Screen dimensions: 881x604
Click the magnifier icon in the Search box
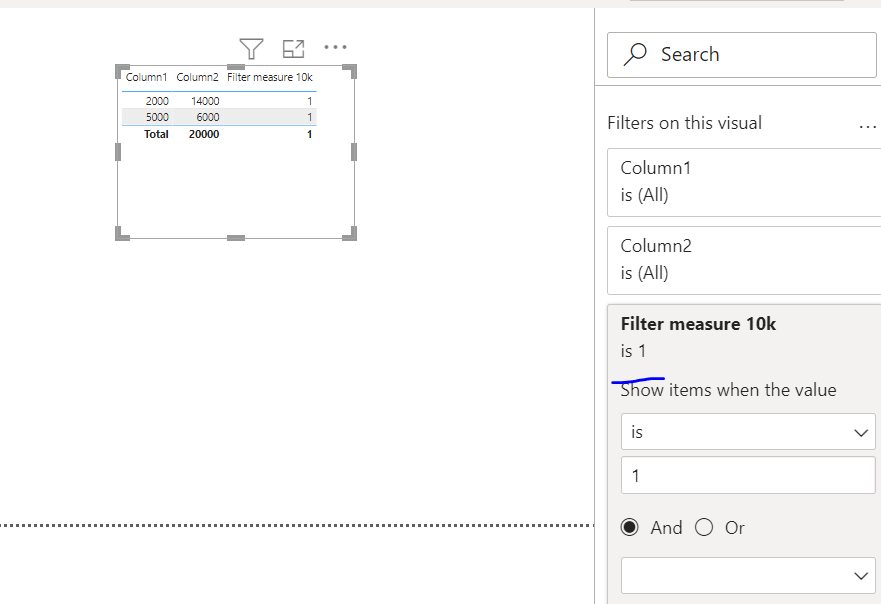(x=635, y=55)
